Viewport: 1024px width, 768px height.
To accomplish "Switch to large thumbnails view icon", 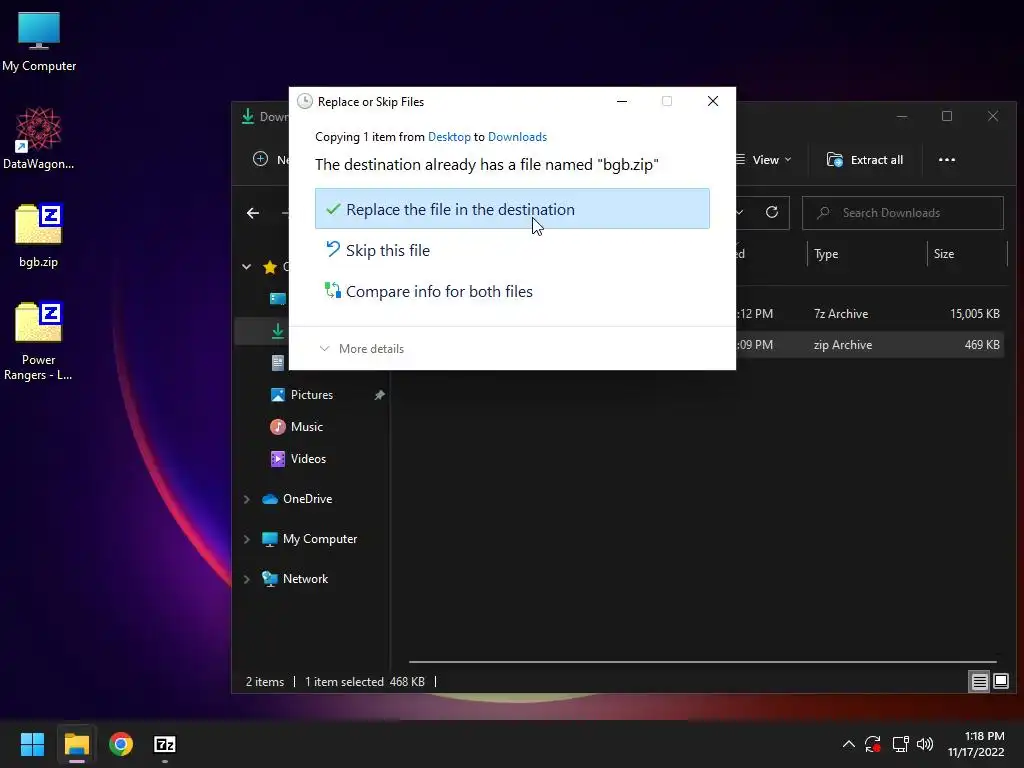I will point(1001,682).
